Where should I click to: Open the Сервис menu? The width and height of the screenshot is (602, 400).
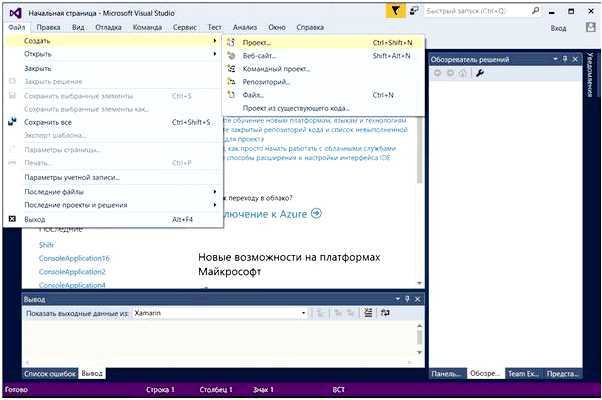(185, 27)
